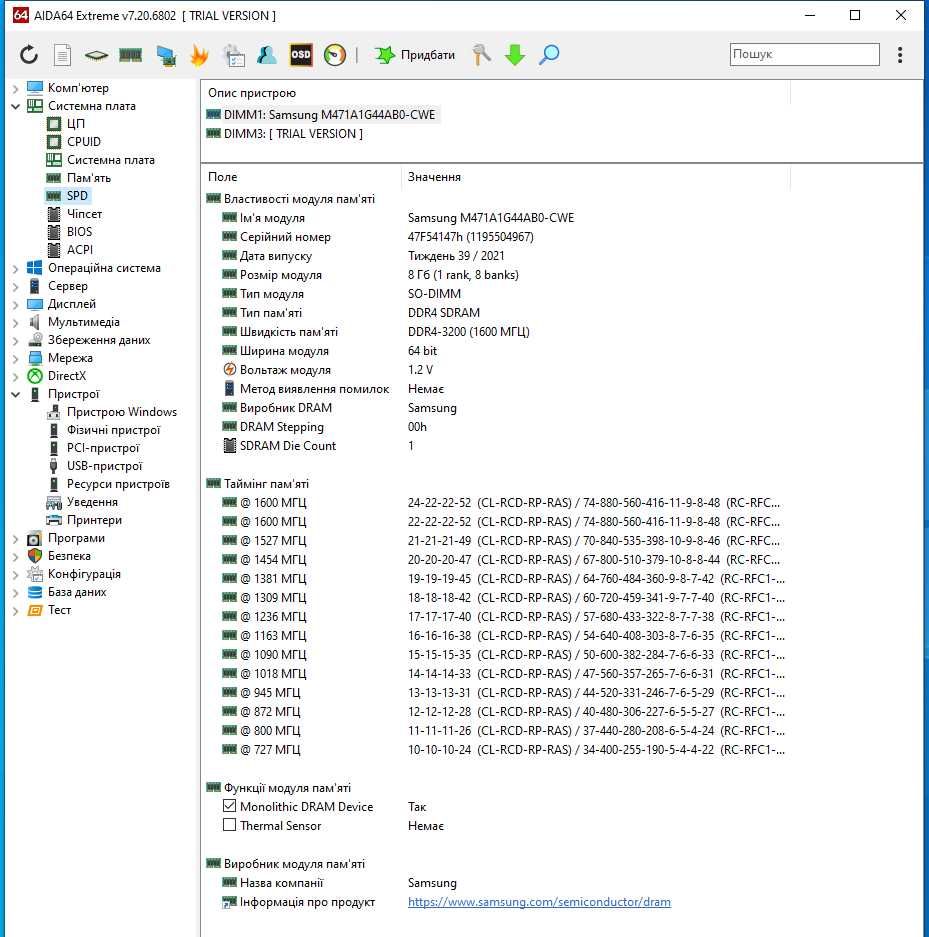
Task: Open the report wizard clipboard icon
Action: pos(234,55)
